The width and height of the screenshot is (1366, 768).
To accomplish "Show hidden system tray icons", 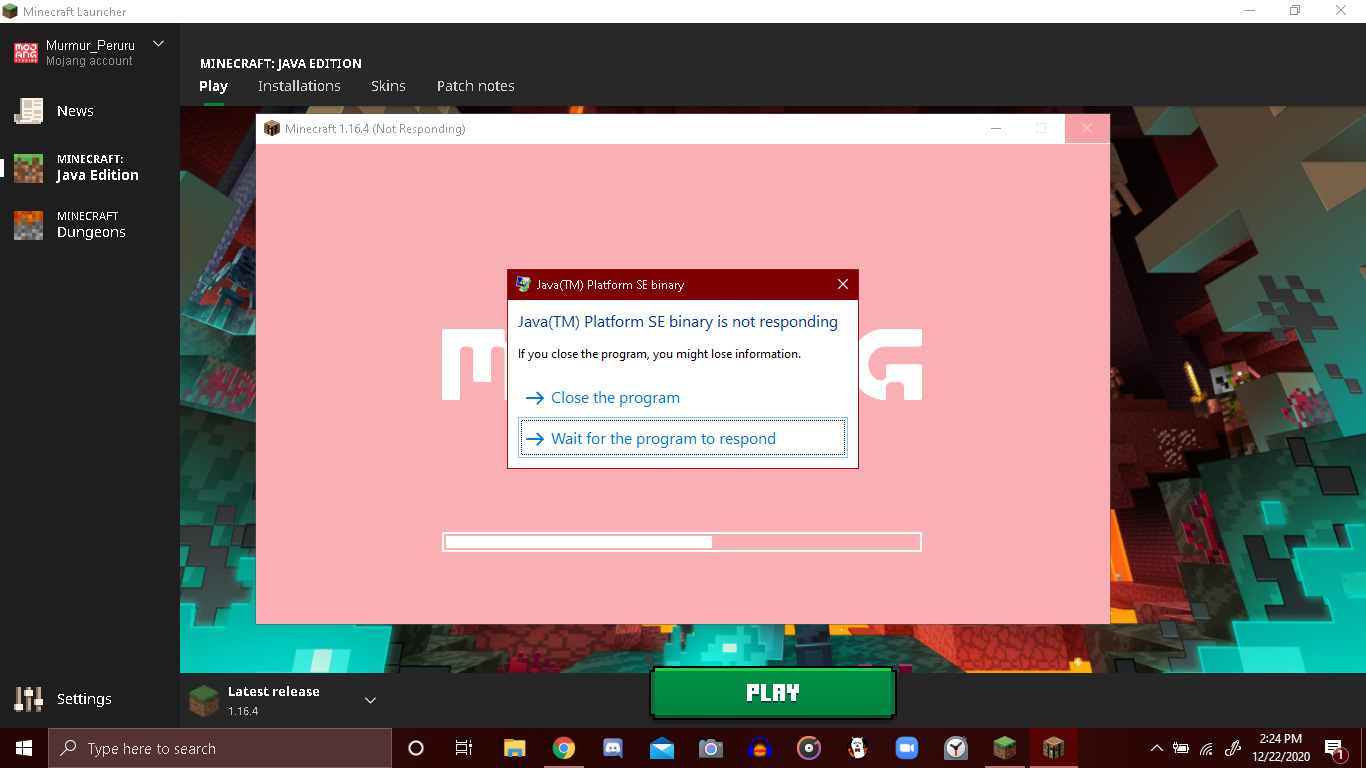I will point(1157,748).
